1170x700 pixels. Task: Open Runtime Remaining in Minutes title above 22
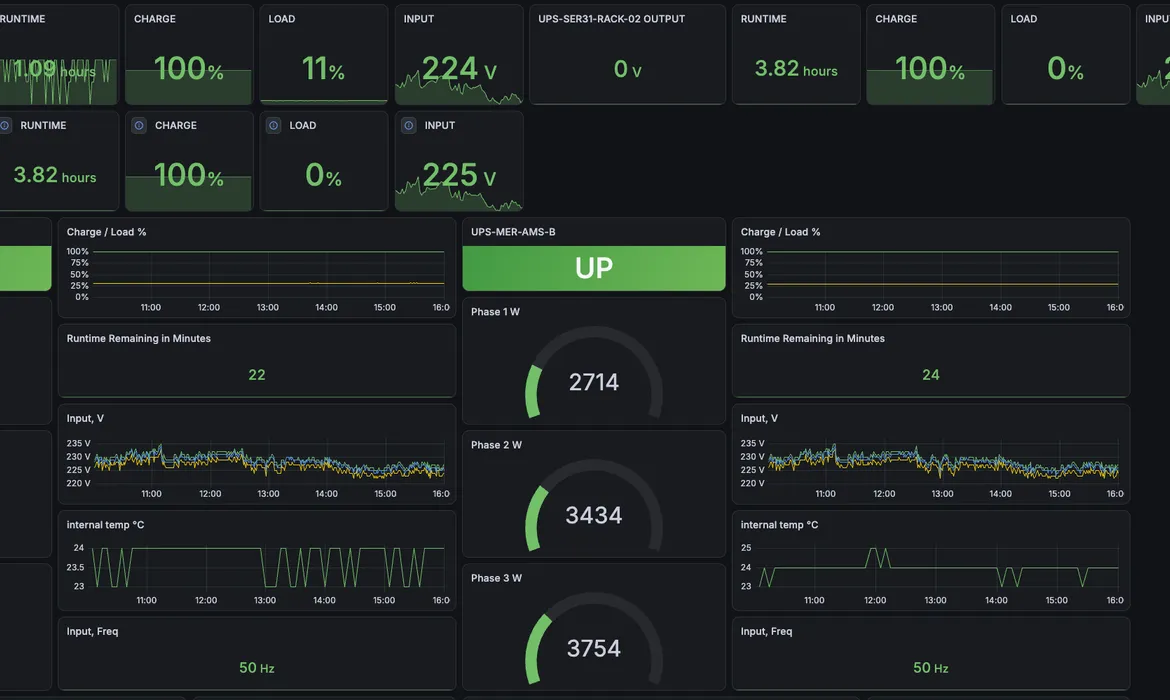(x=138, y=339)
